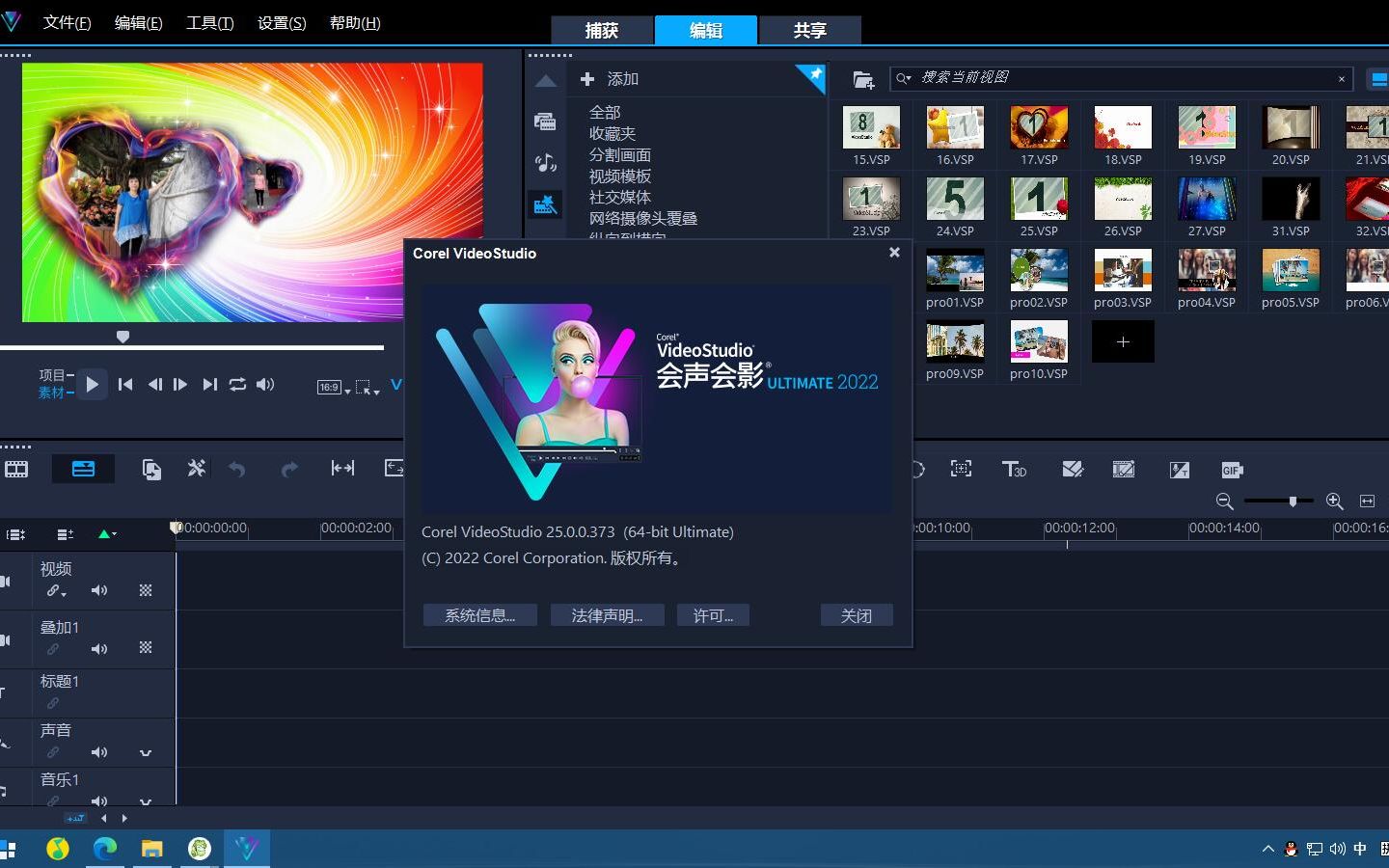Fit project in timeline window icon
This screenshot has width=1389, height=868.
pos(1367,501)
